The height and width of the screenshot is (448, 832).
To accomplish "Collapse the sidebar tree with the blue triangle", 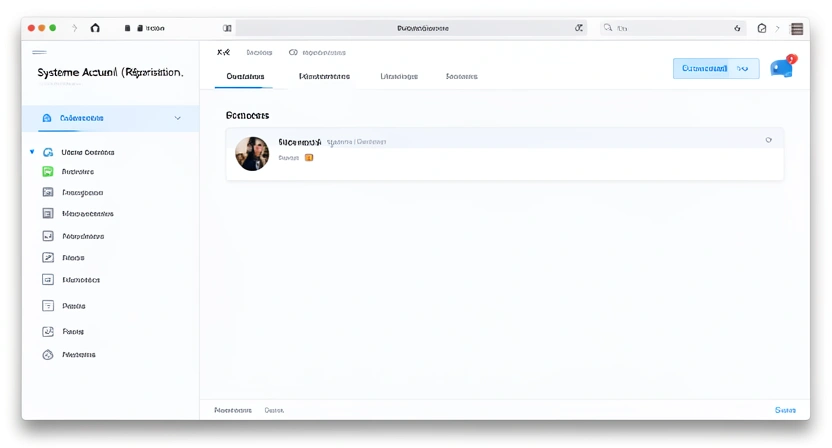I will click(x=32, y=152).
